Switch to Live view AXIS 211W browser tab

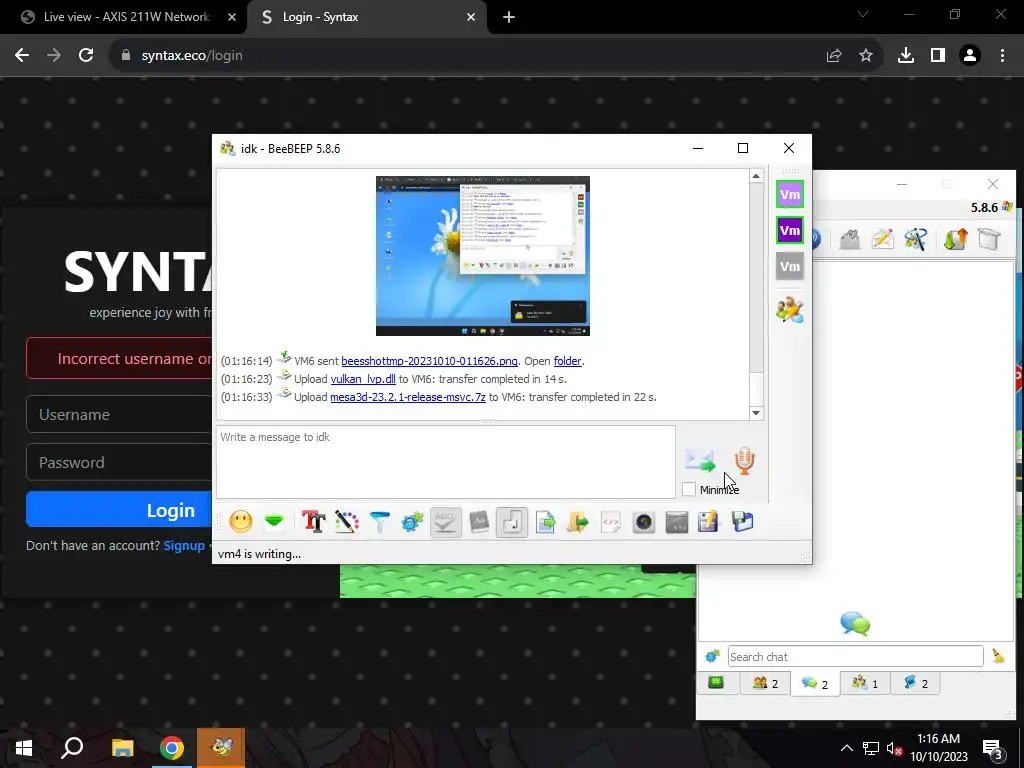tap(128, 17)
